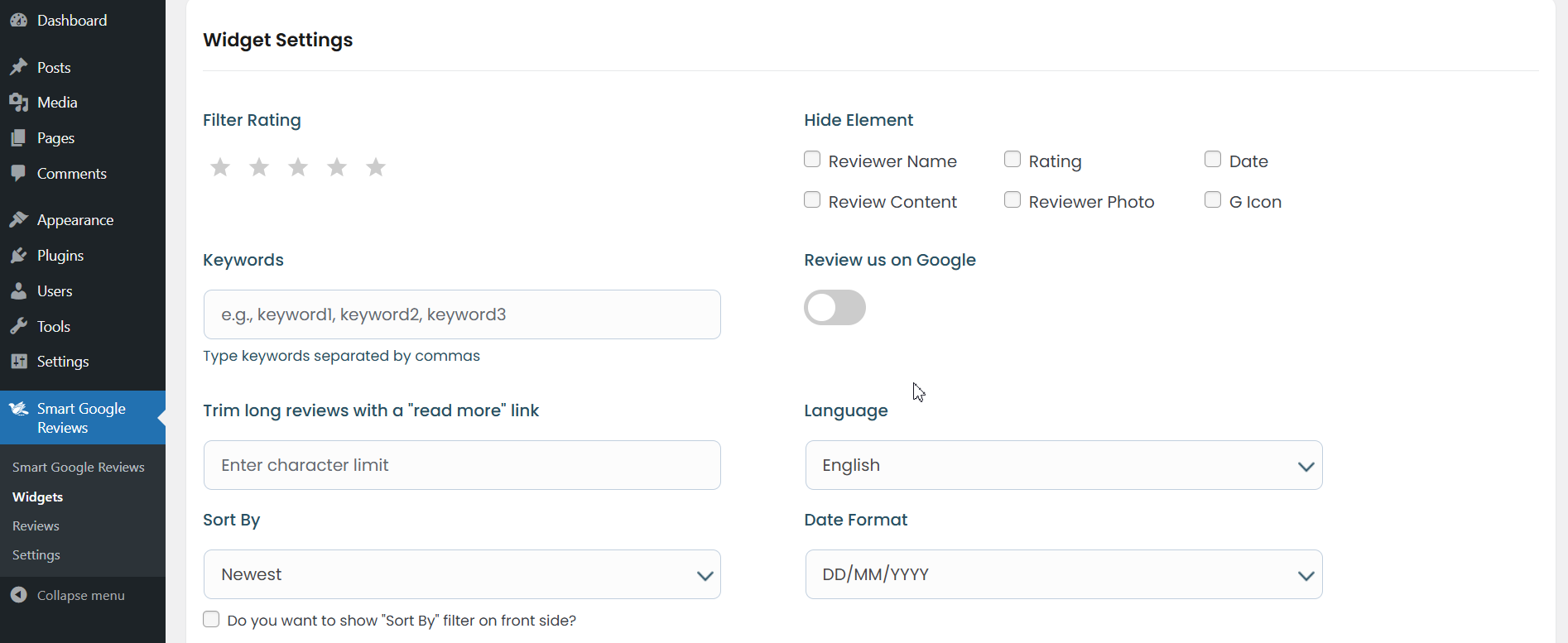
Task: Click the Media icon in sidebar
Action: coord(19,103)
